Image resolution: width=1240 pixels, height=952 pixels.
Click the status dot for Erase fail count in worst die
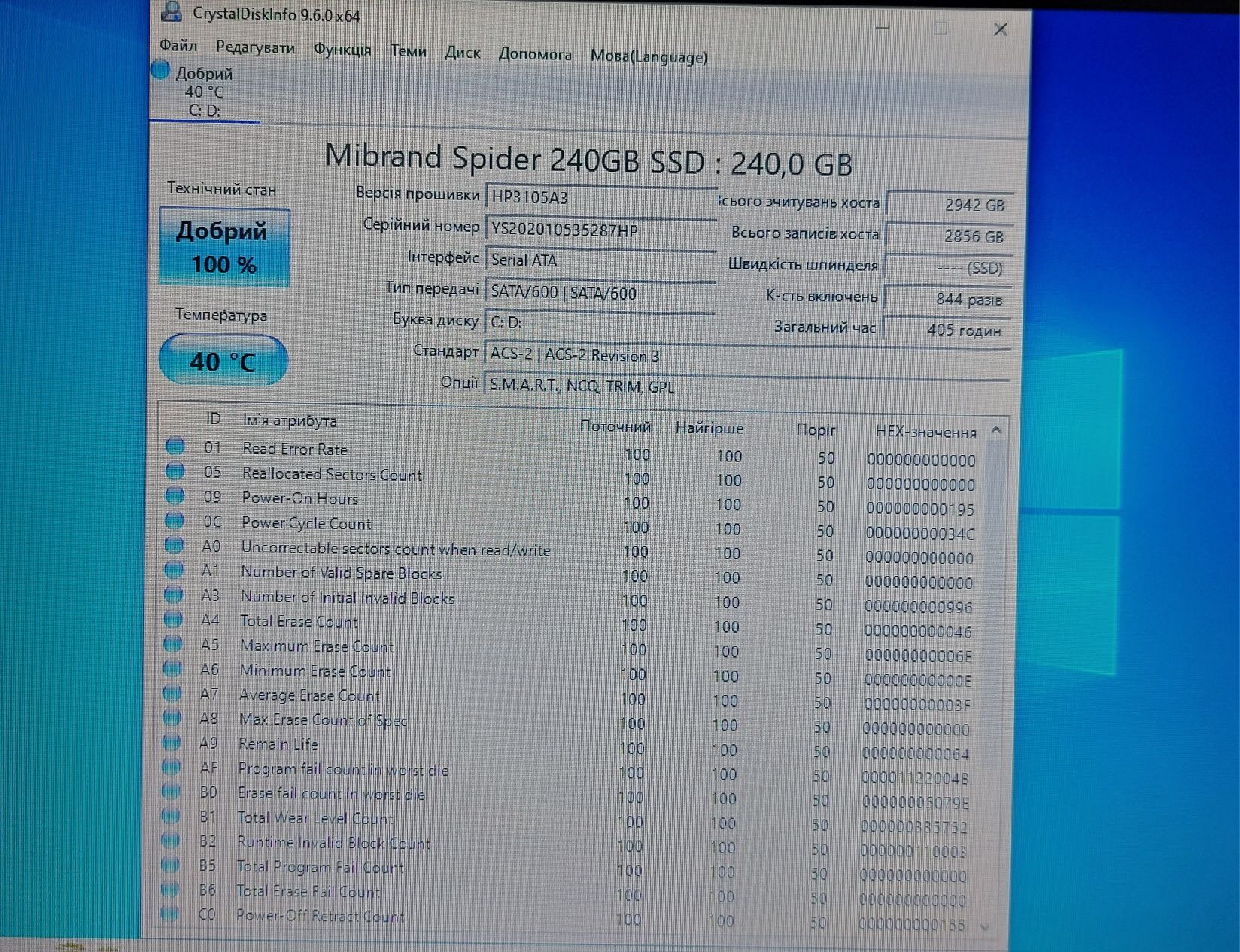[171, 791]
